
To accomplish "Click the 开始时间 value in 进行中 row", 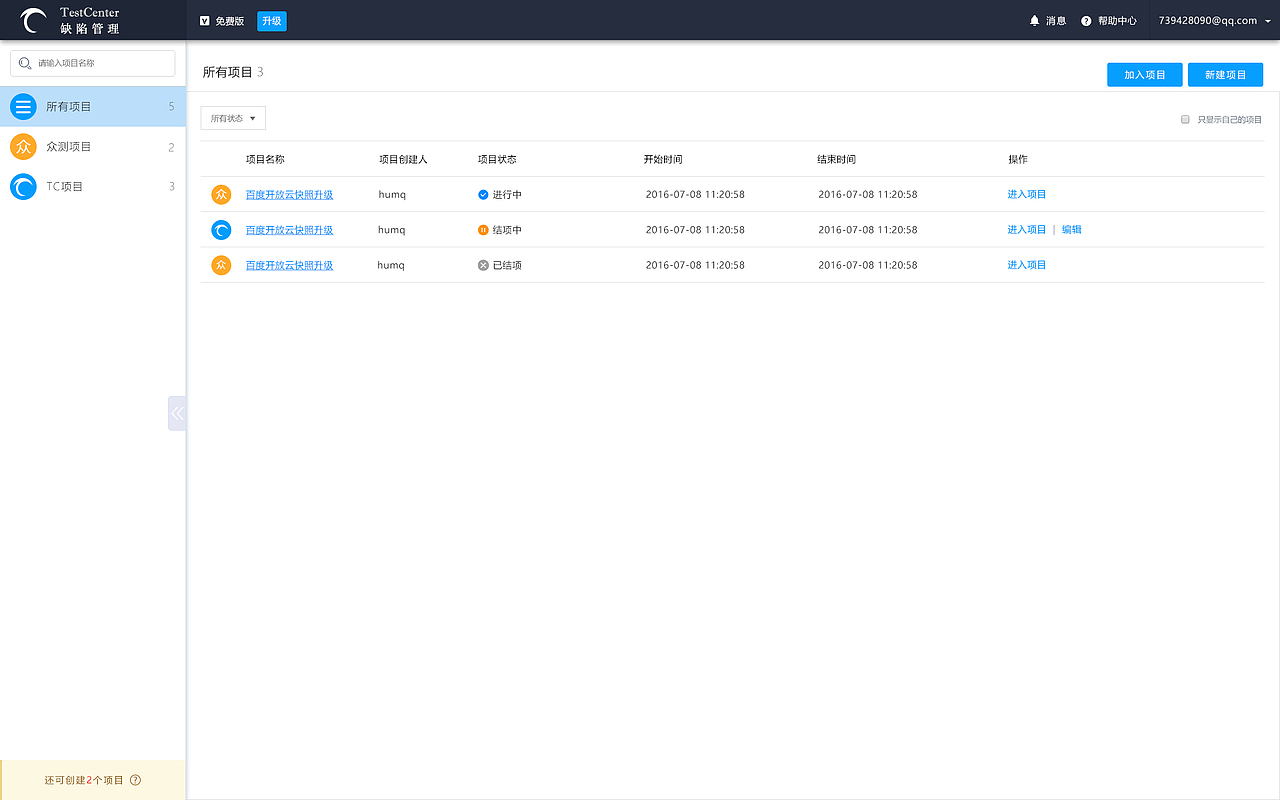I will [695, 194].
